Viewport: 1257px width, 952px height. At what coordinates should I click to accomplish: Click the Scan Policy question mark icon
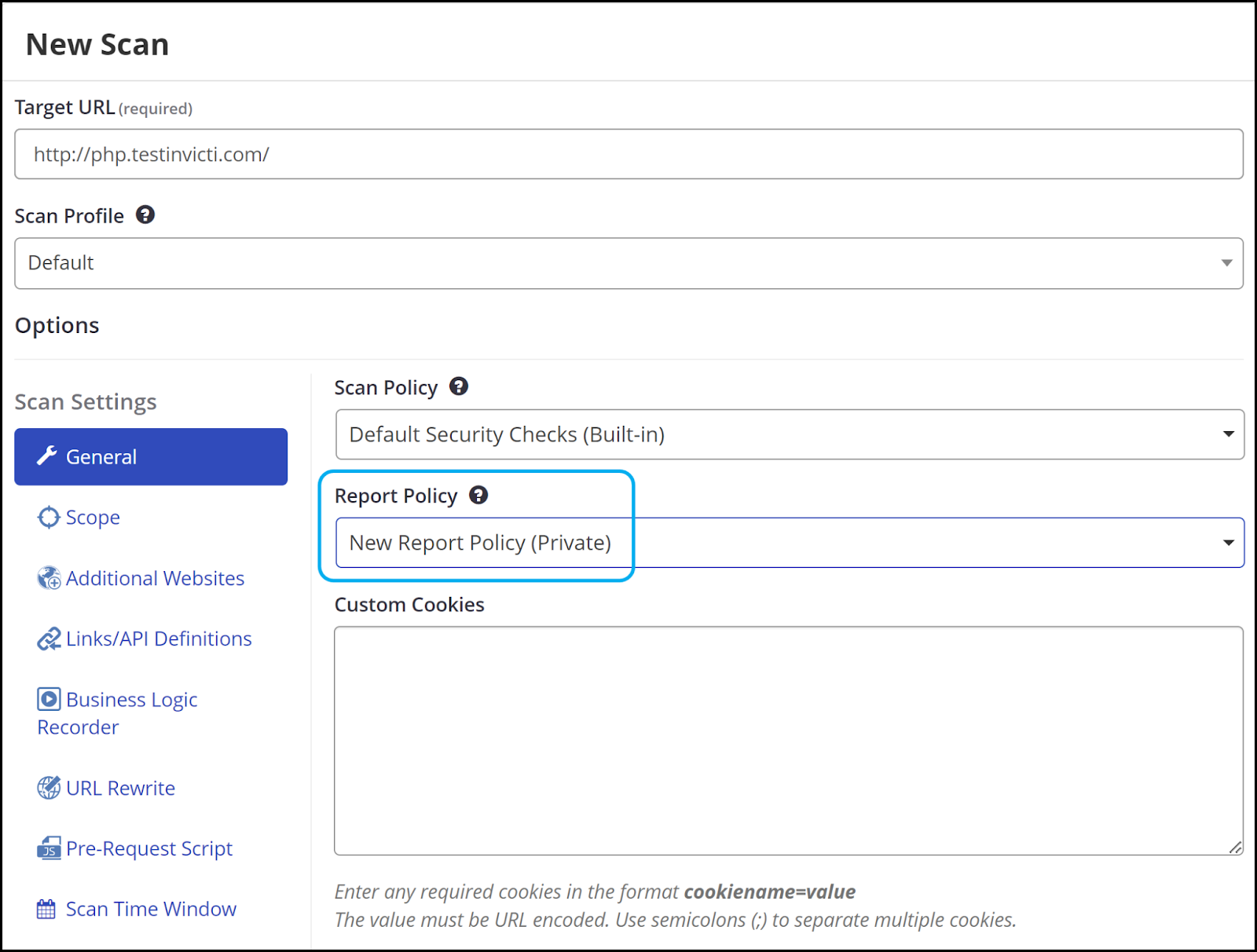click(x=459, y=386)
